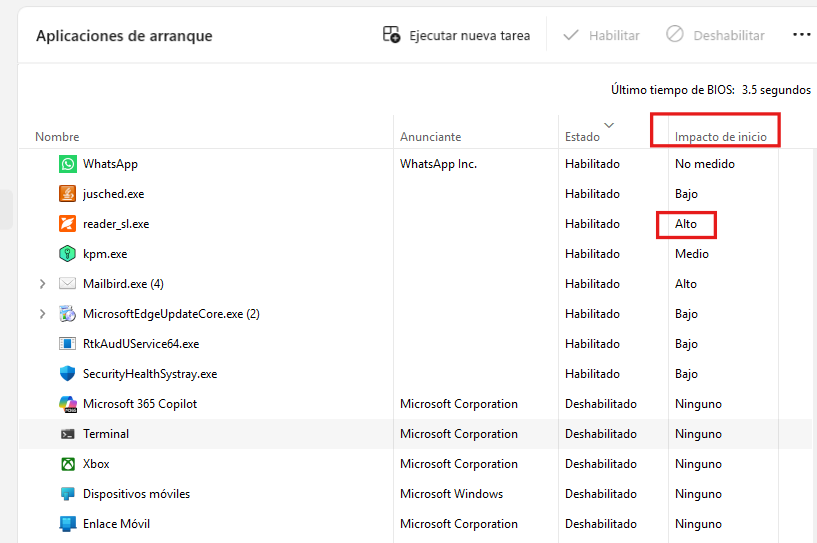Click the Aplicaciones de arranque title
The width and height of the screenshot is (817, 543).
point(124,35)
